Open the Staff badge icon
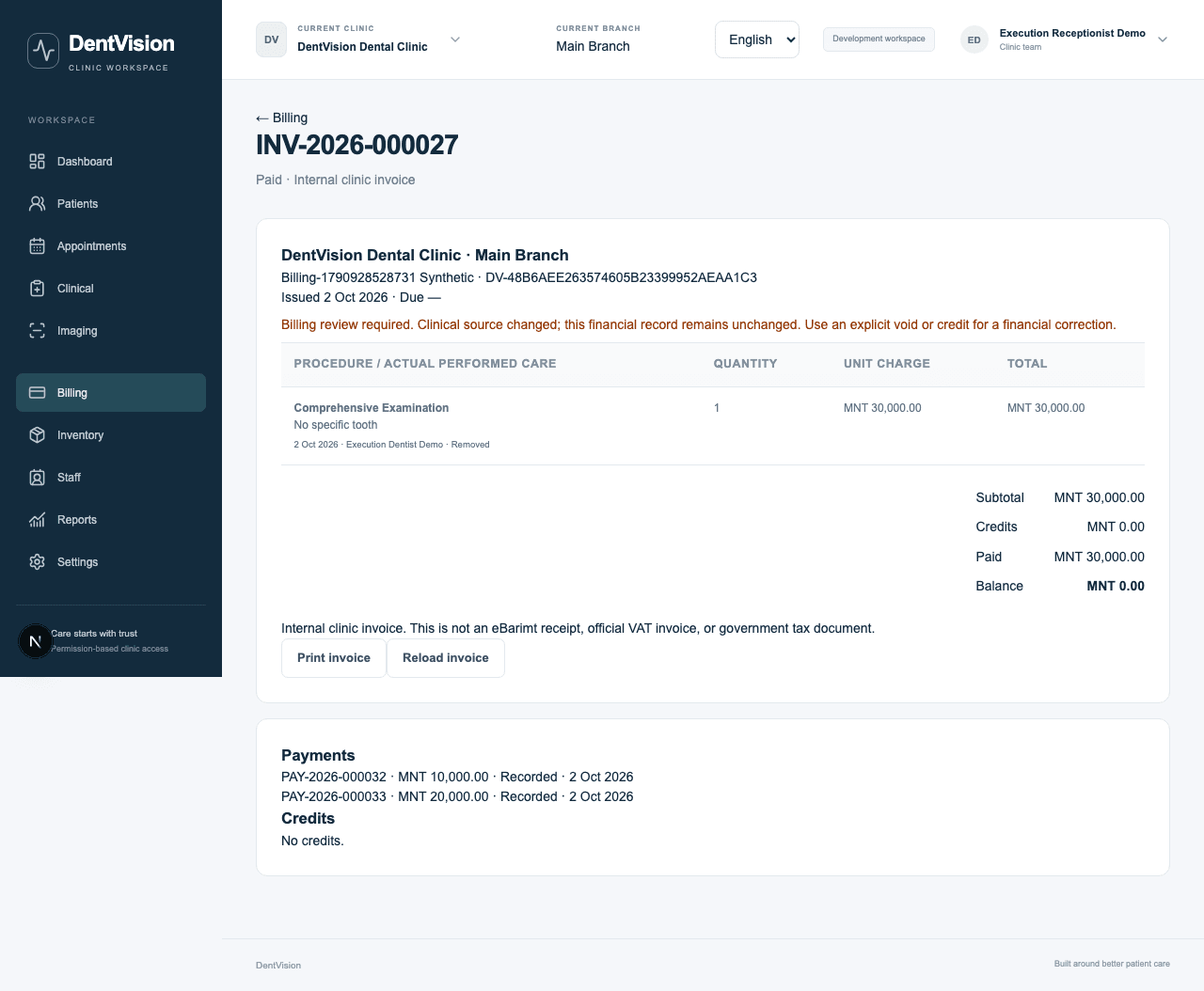 (37, 478)
